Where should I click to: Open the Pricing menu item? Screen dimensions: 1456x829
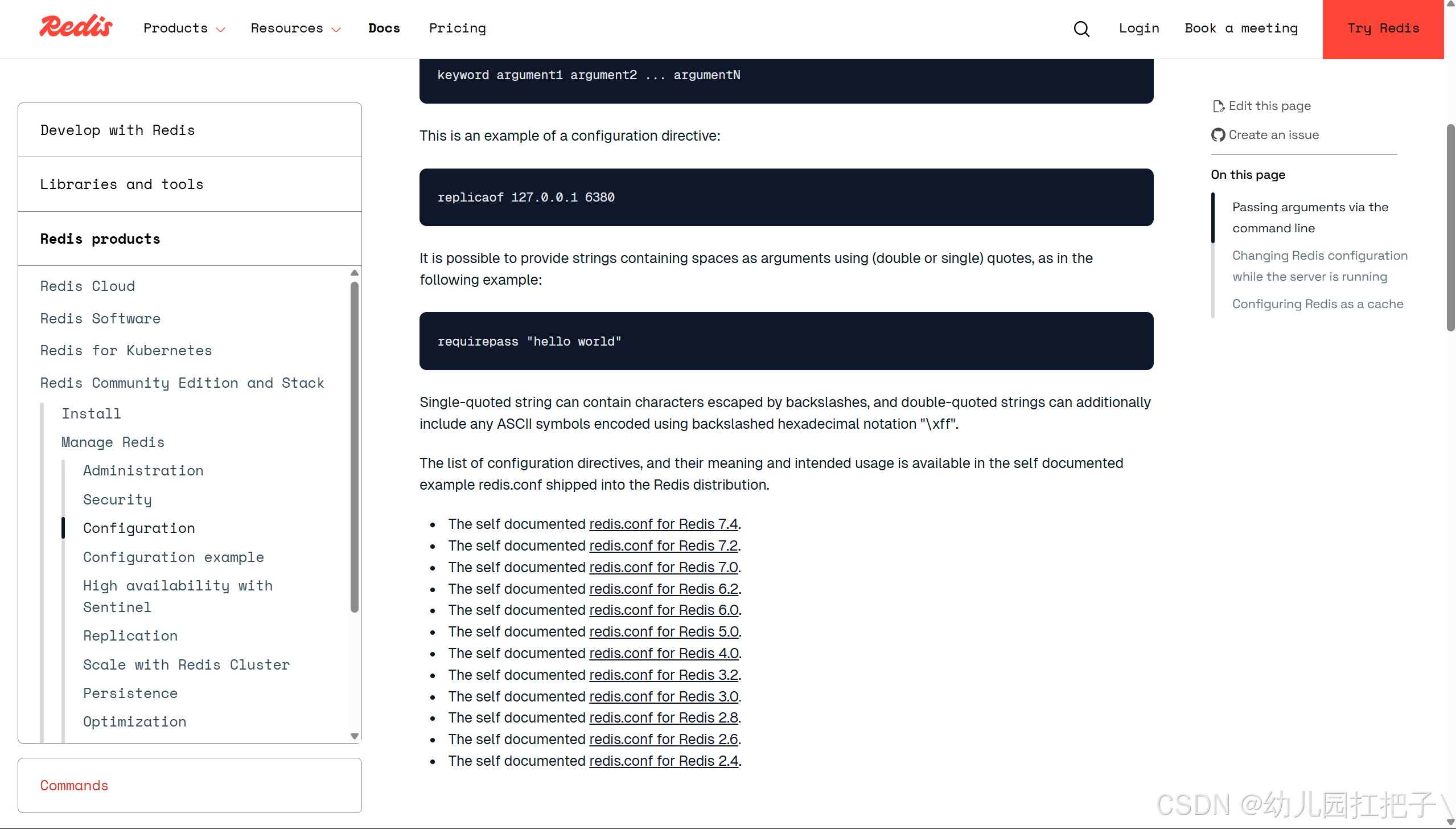click(457, 28)
